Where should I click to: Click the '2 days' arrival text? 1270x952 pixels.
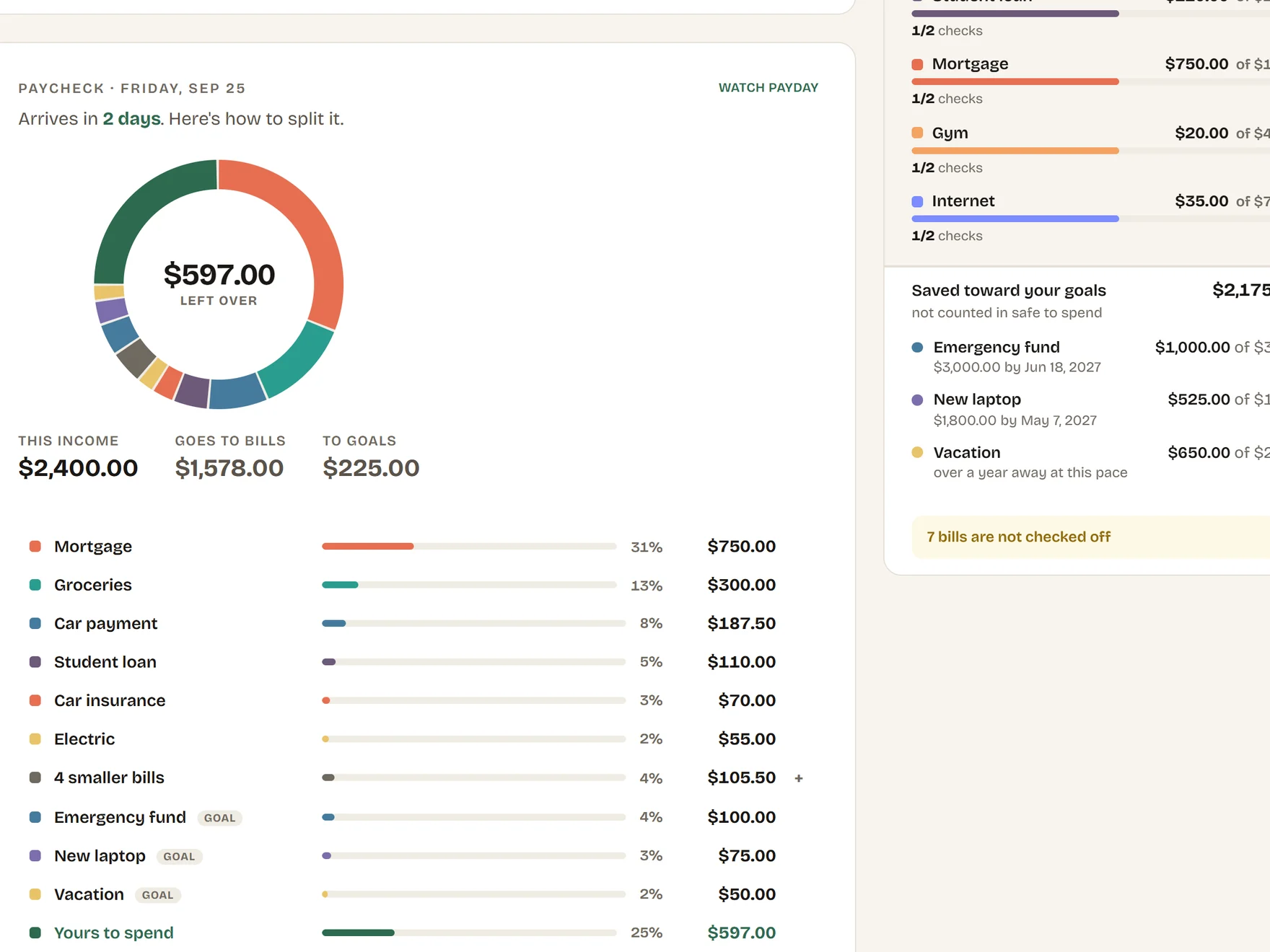click(131, 118)
